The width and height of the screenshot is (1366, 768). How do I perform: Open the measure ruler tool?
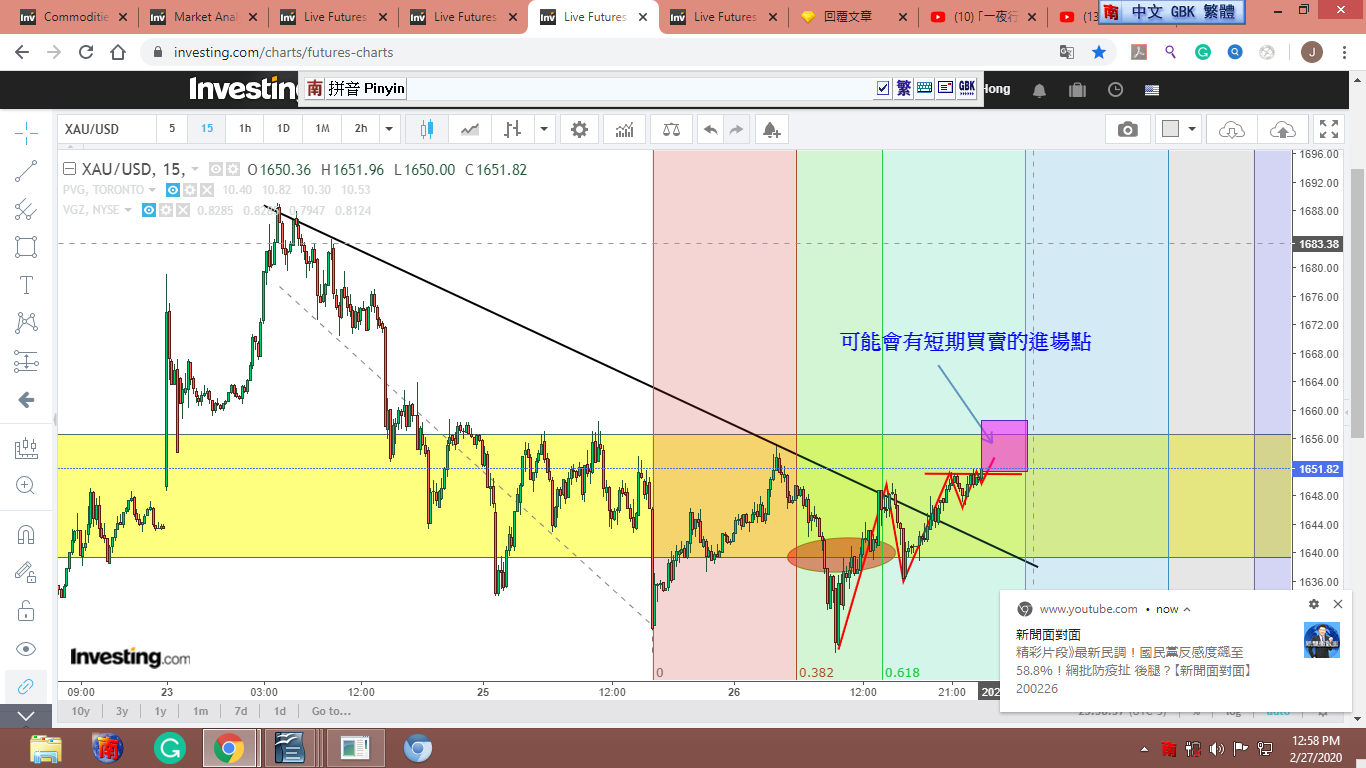point(26,448)
